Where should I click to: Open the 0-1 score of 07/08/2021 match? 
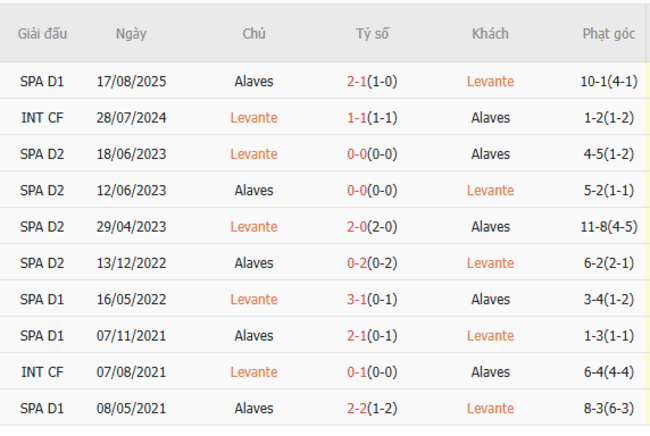tap(357, 372)
